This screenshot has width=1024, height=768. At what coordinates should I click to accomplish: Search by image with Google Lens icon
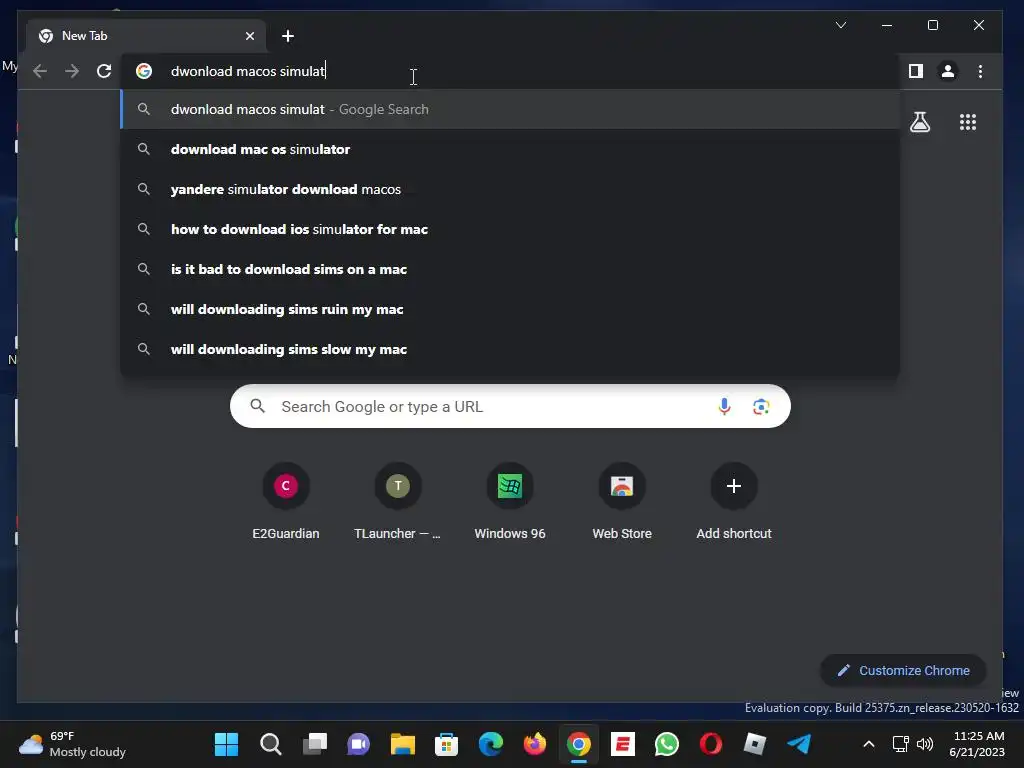click(761, 407)
